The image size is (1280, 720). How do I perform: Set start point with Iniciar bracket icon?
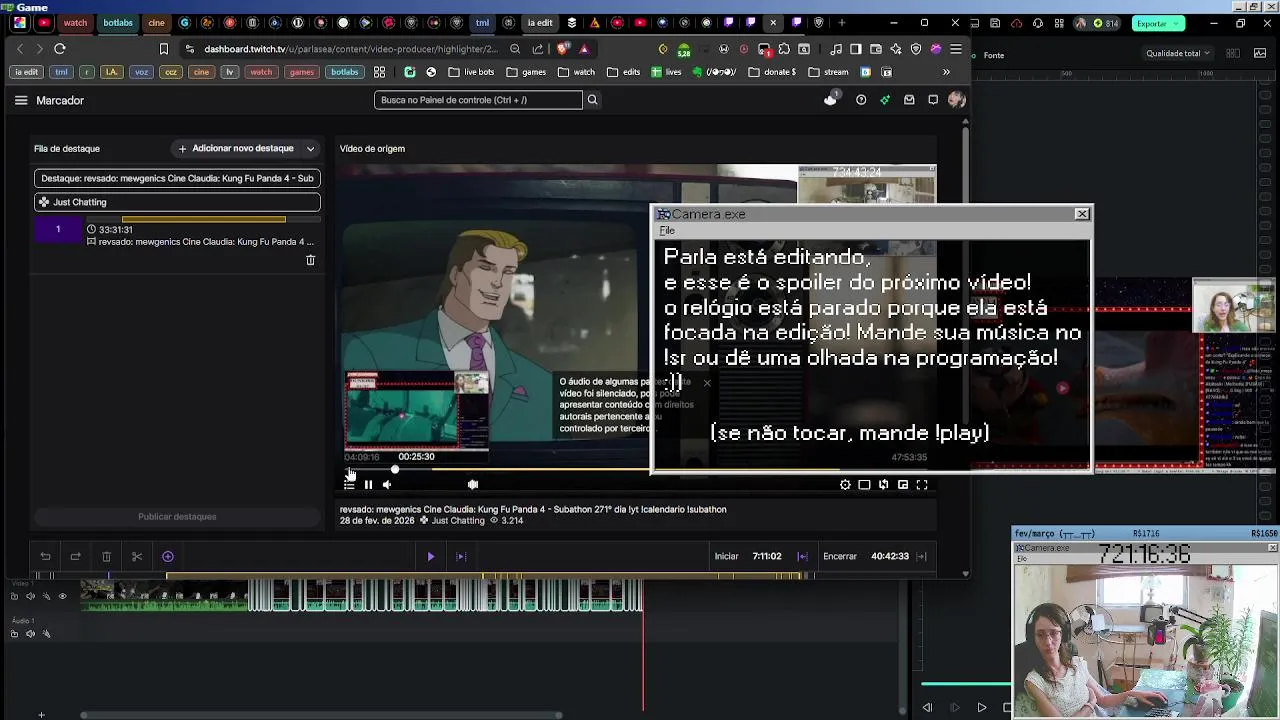[x=802, y=557]
